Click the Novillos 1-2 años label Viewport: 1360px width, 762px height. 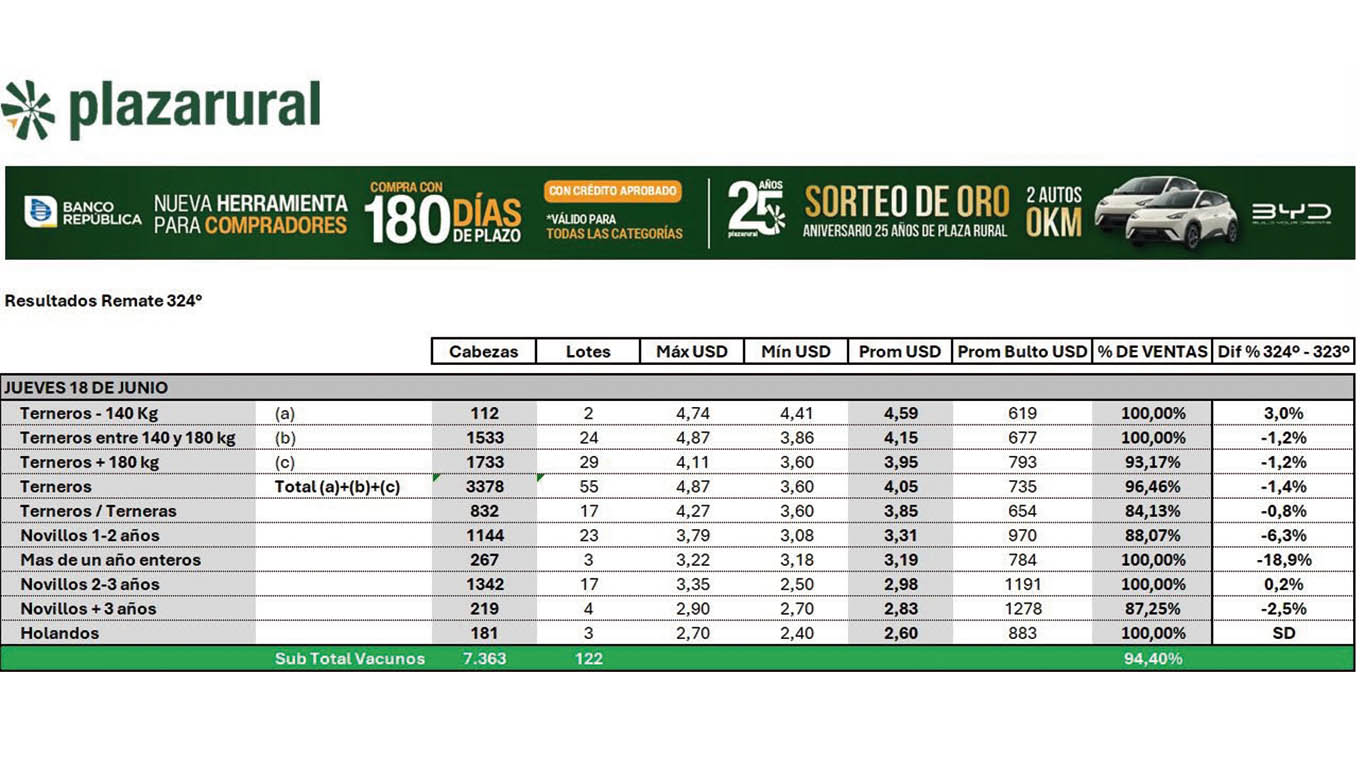90,535
